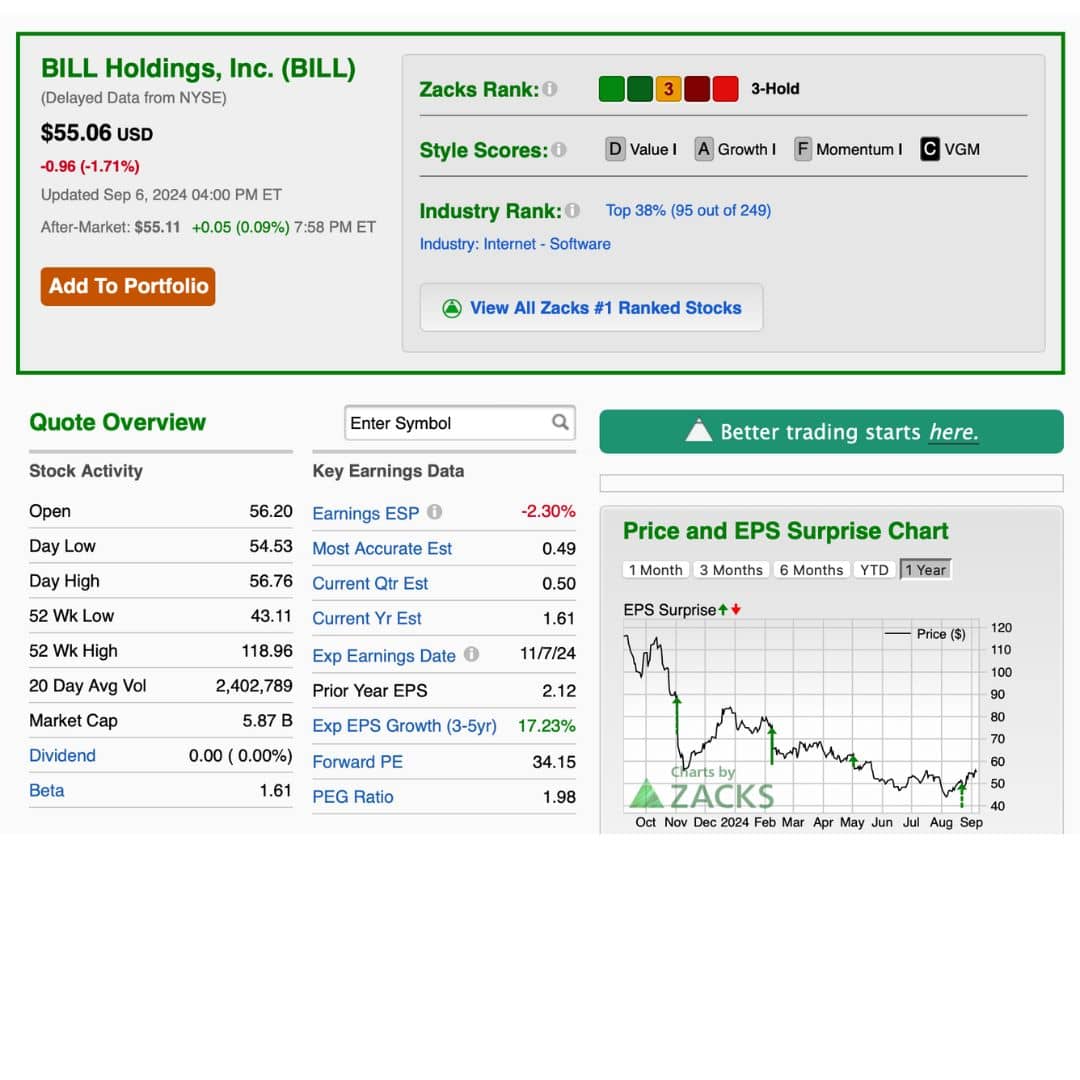The width and height of the screenshot is (1080, 1080).
Task: Open the PEG Ratio link
Action: (353, 797)
